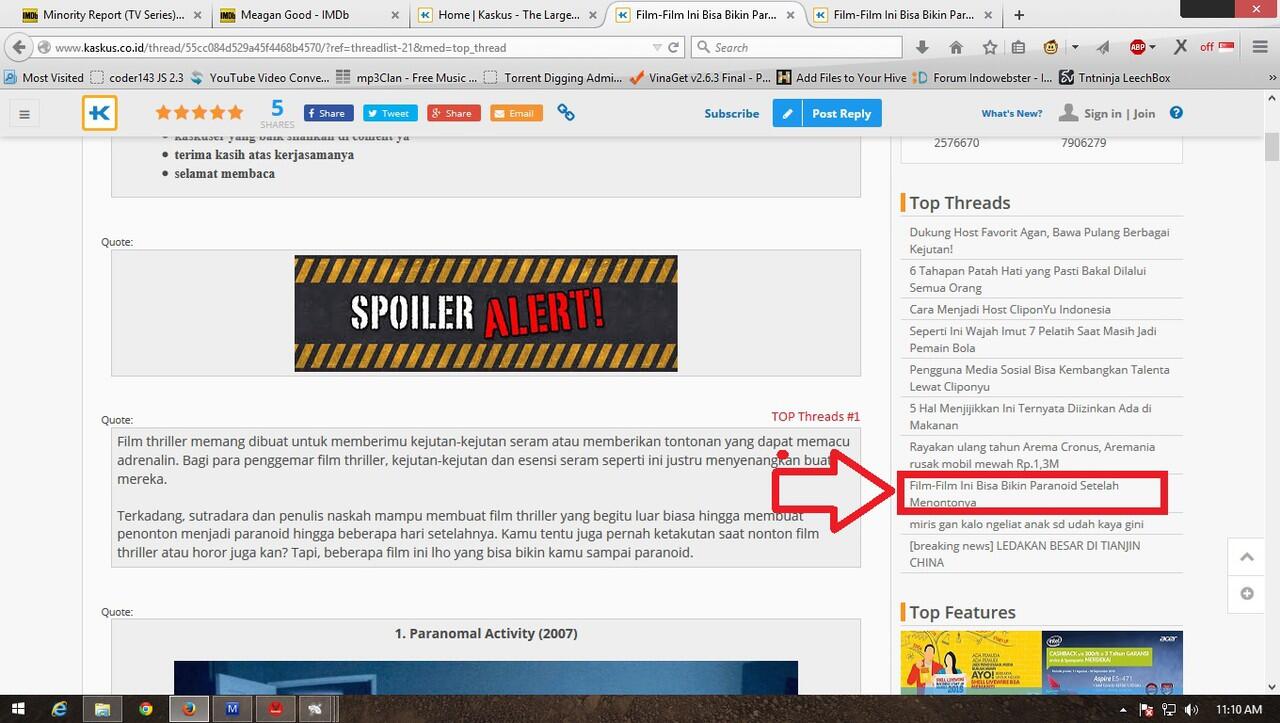Open the Firefox hamburger menu
Screen dimensions: 1280x723
[x=1258, y=47]
